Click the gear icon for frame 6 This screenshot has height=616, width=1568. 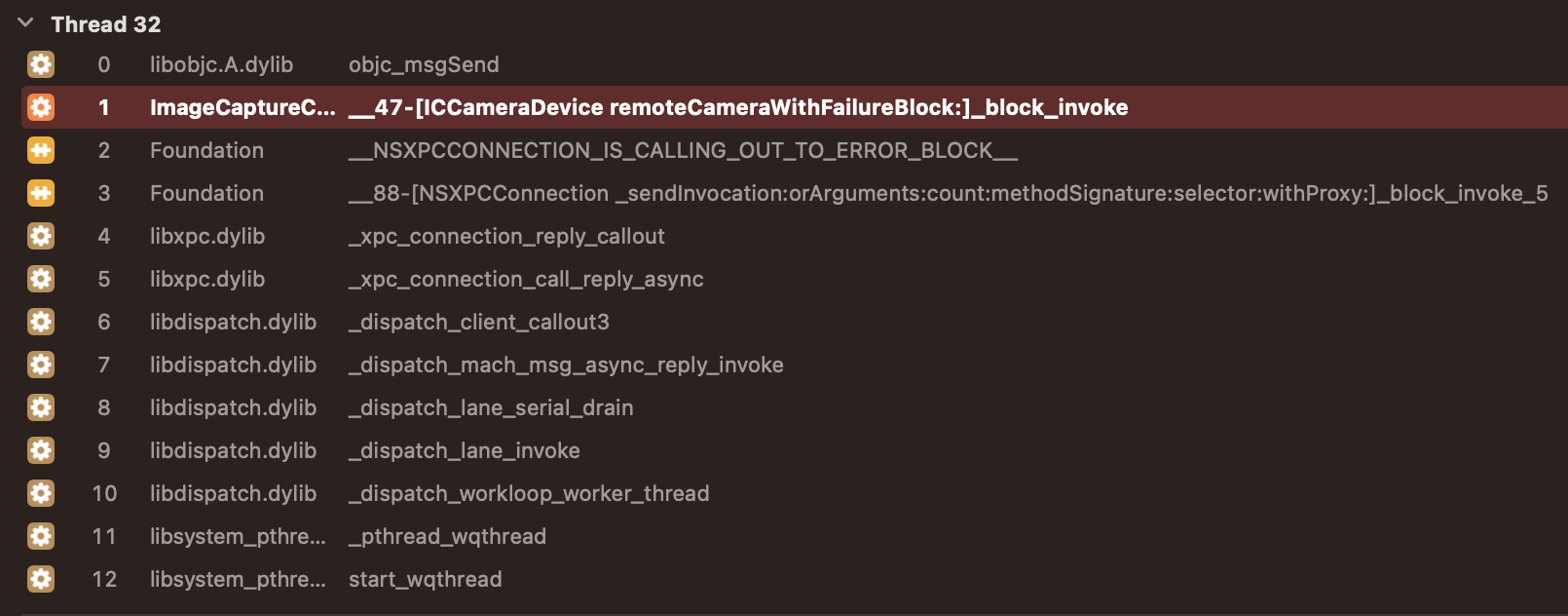point(41,322)
